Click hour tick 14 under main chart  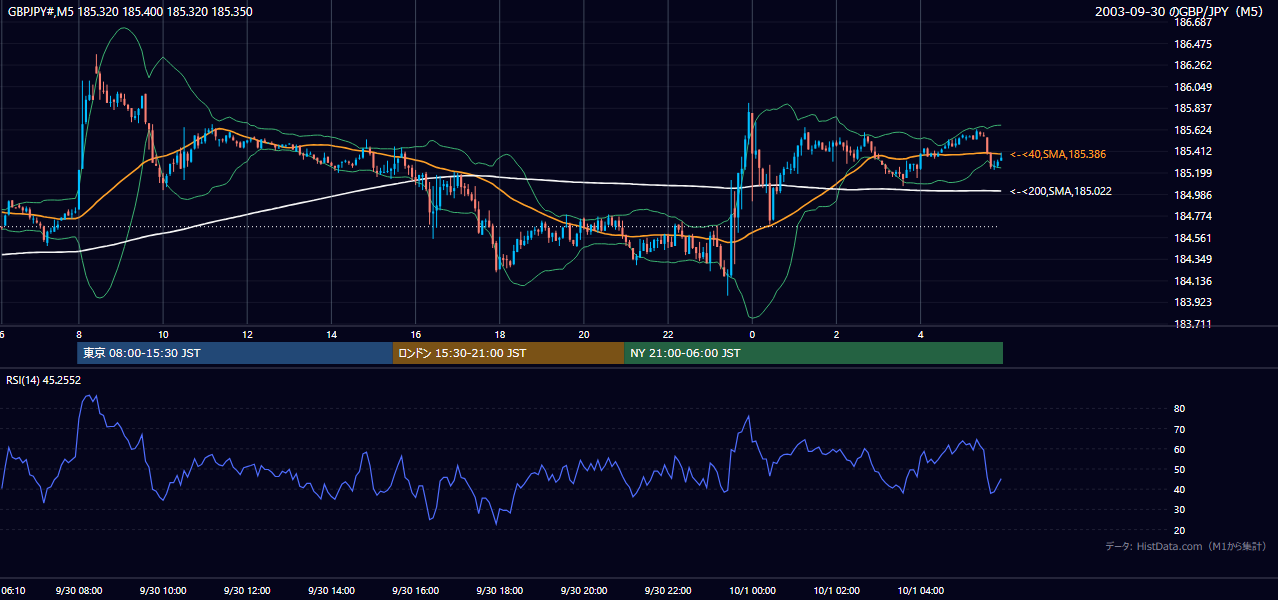click(x=331, y=335)
